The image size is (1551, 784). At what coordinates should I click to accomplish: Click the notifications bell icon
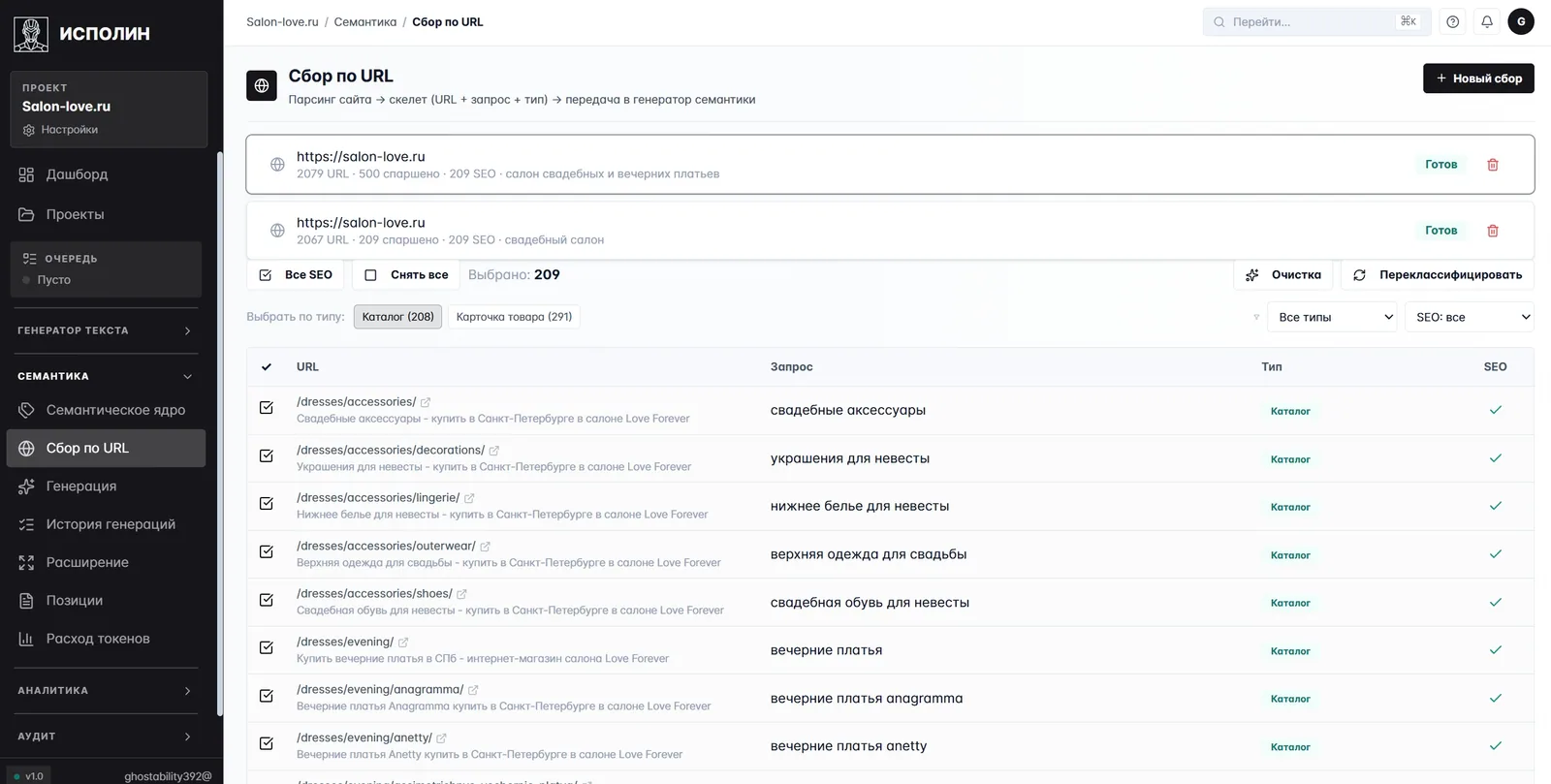point(1487,21)
